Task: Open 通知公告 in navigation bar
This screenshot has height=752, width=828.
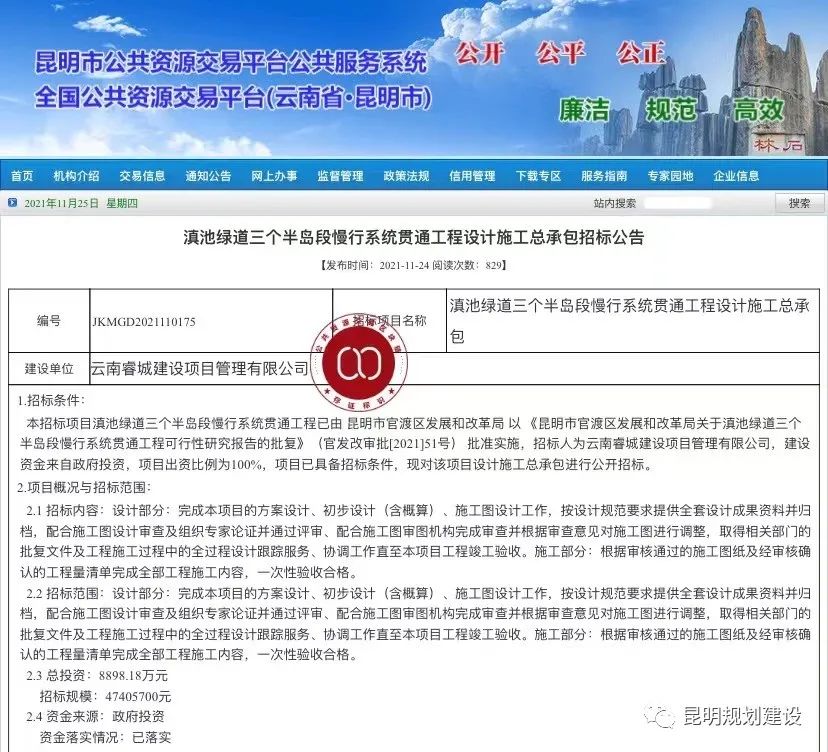Action: click(x=209, y=176)
